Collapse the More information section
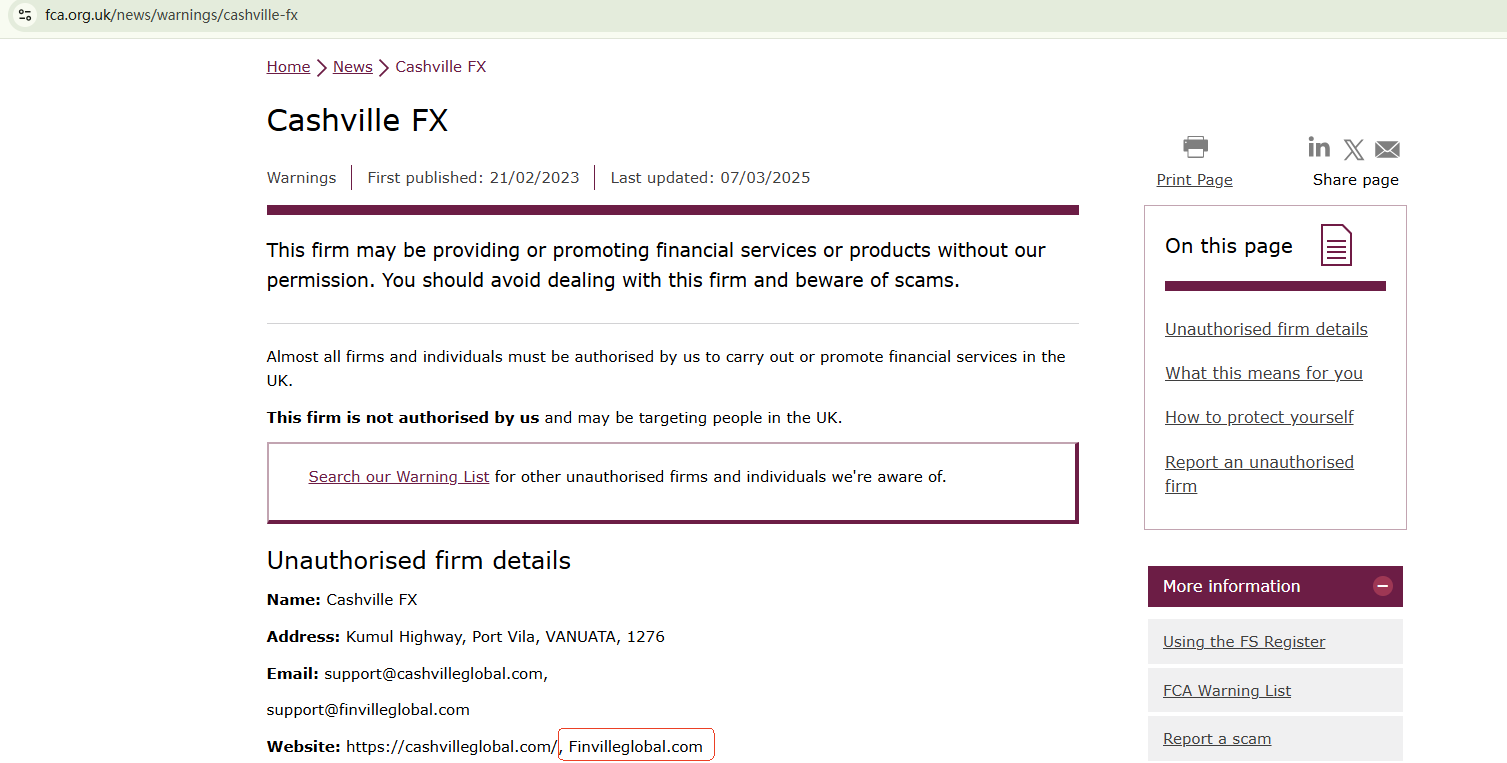This screenshot has height=763, width=1507. [1382, 586]
